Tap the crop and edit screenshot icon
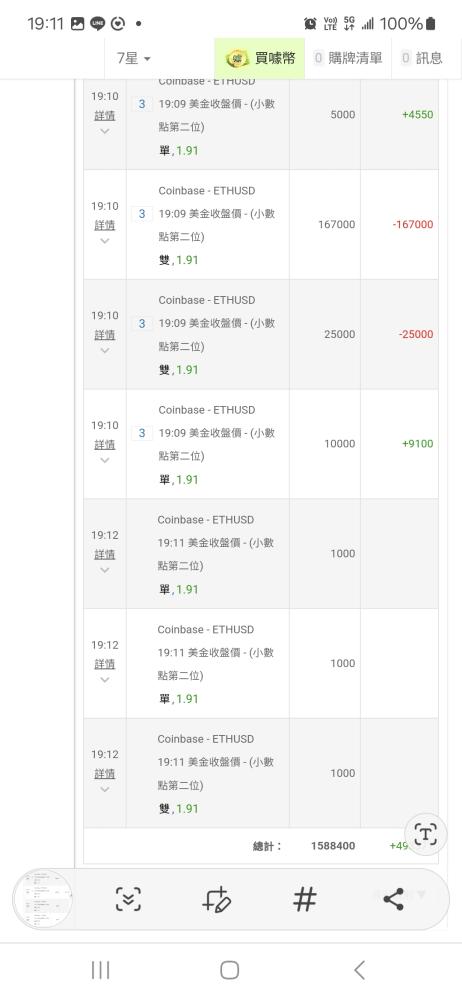 [216, 899]
